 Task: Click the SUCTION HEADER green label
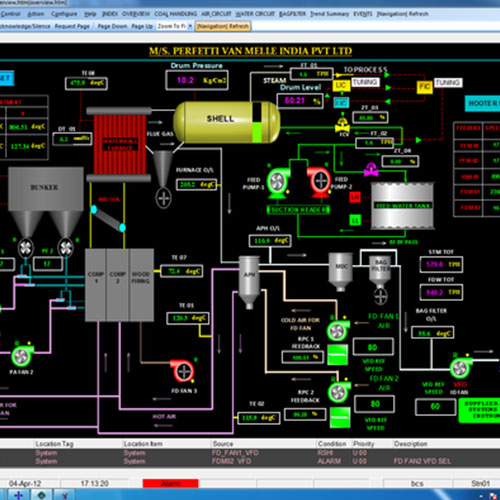pos(298,210)
